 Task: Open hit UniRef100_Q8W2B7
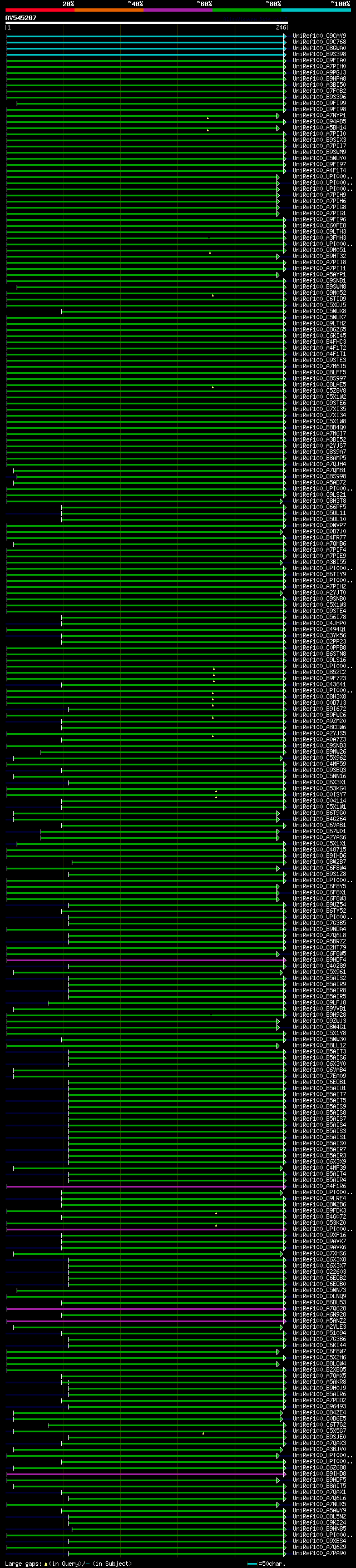point(319,862)
